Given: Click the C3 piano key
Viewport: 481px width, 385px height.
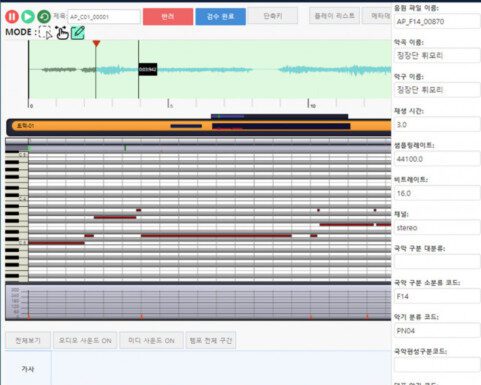Looking at the screenshot, I should pos(23,243).
